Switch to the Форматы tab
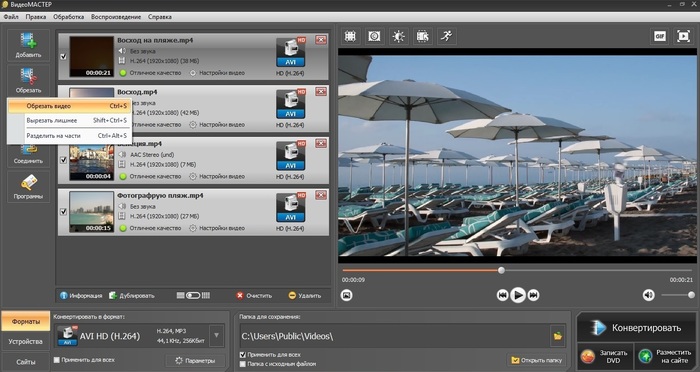700x372 pixels. tap(25, 322)
